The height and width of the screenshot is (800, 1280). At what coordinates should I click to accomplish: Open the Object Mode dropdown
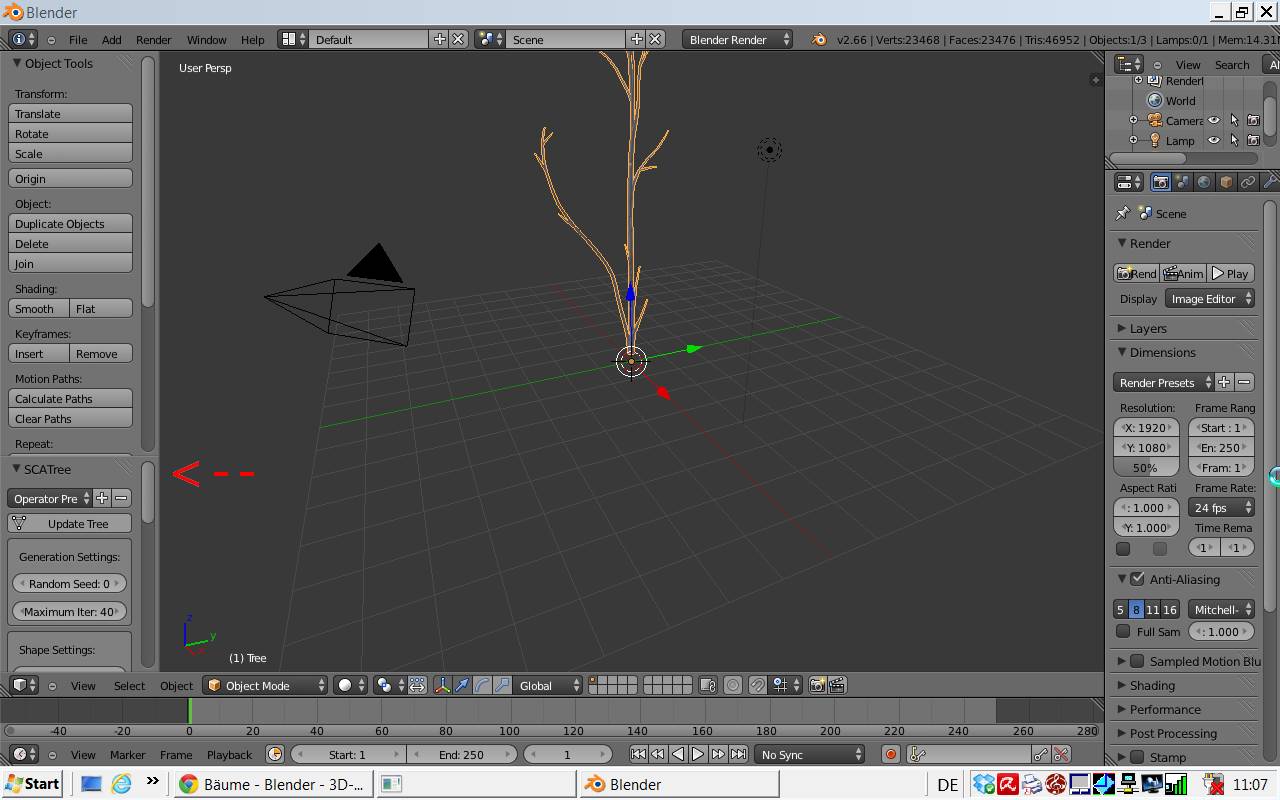pyautogui.click(x=265, y=685)
